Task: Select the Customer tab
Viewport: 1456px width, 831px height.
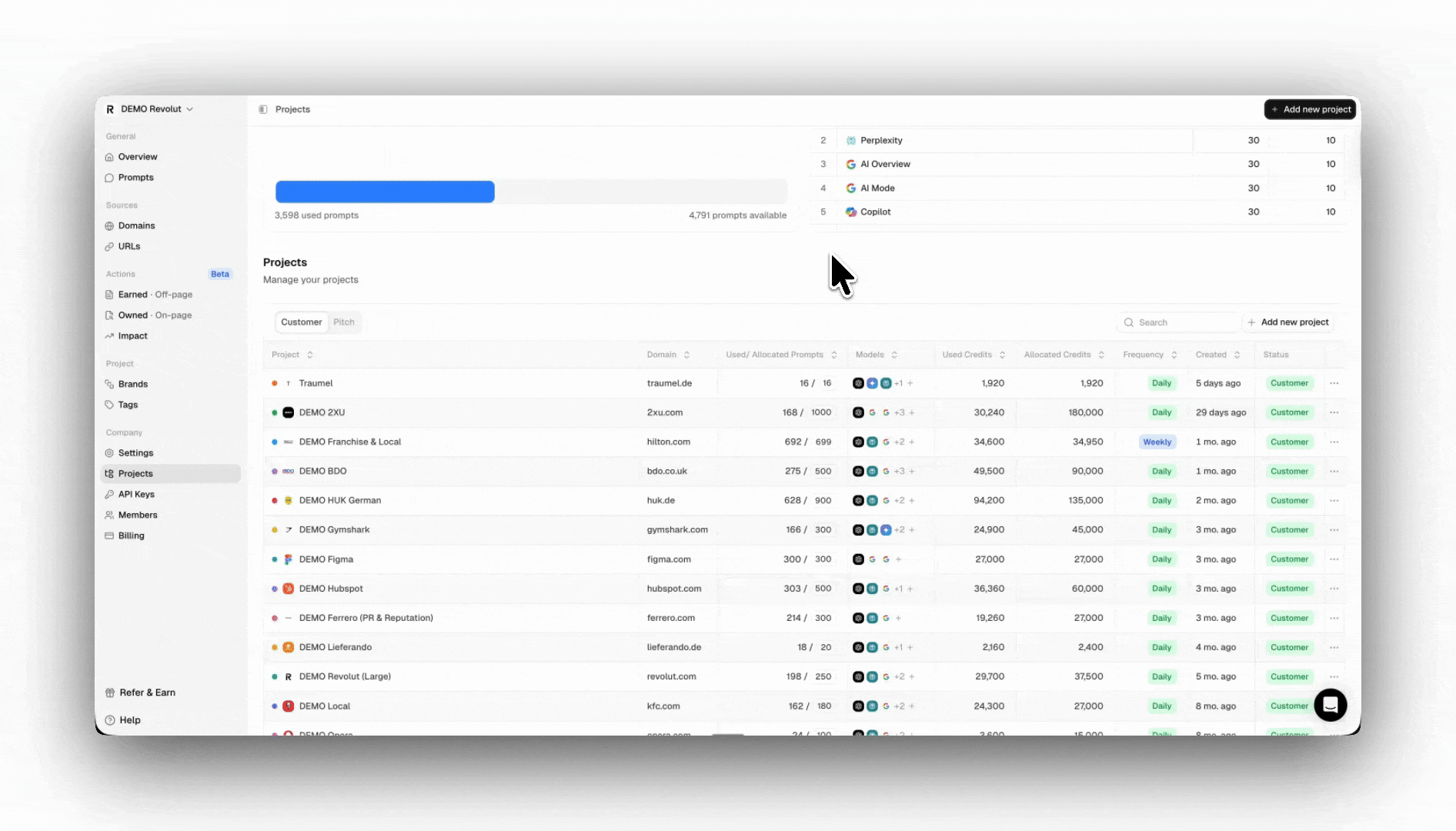Action: pos(302,322)
